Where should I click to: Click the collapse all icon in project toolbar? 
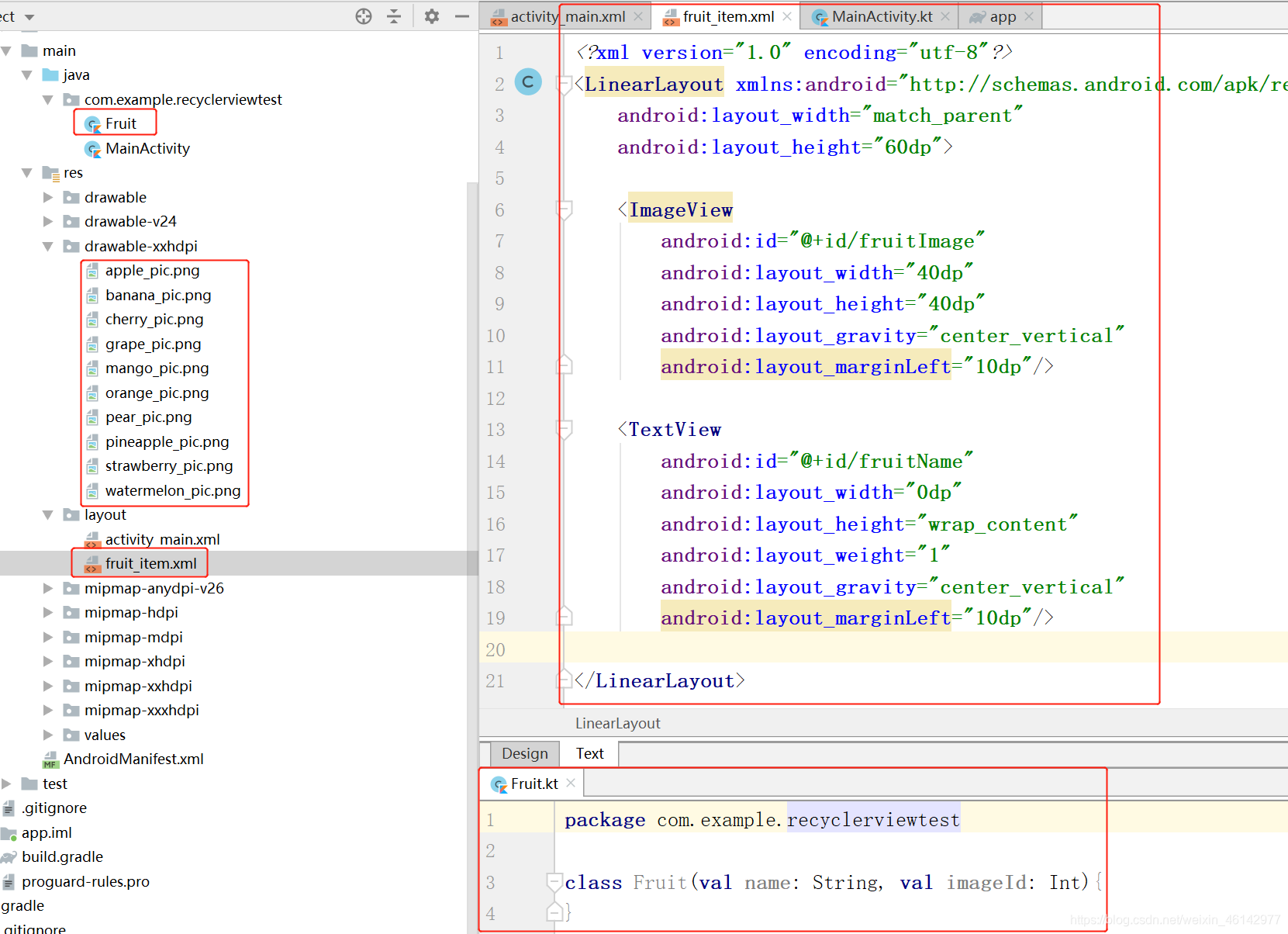394,16
